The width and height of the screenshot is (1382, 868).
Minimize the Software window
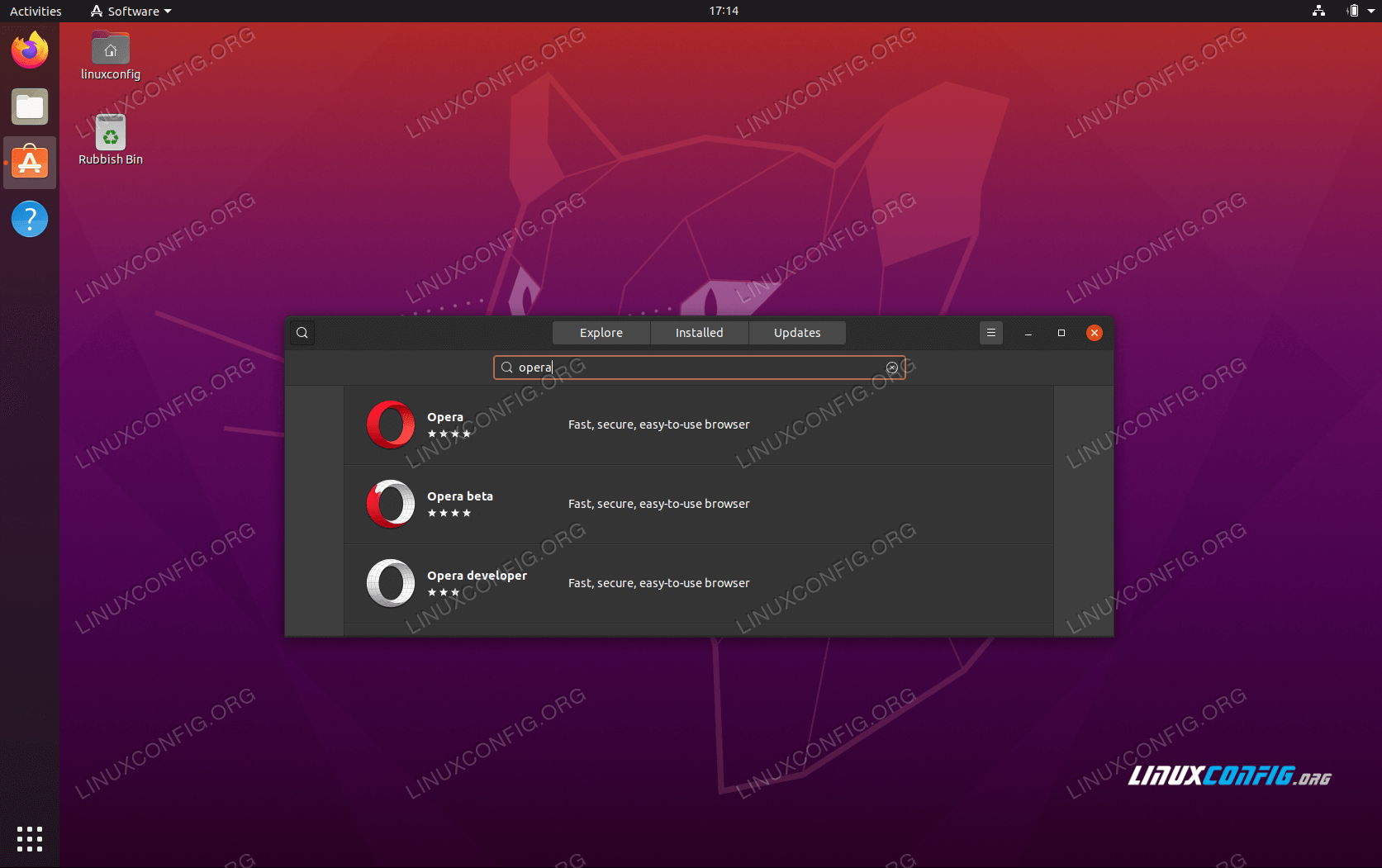point(1028,333)
